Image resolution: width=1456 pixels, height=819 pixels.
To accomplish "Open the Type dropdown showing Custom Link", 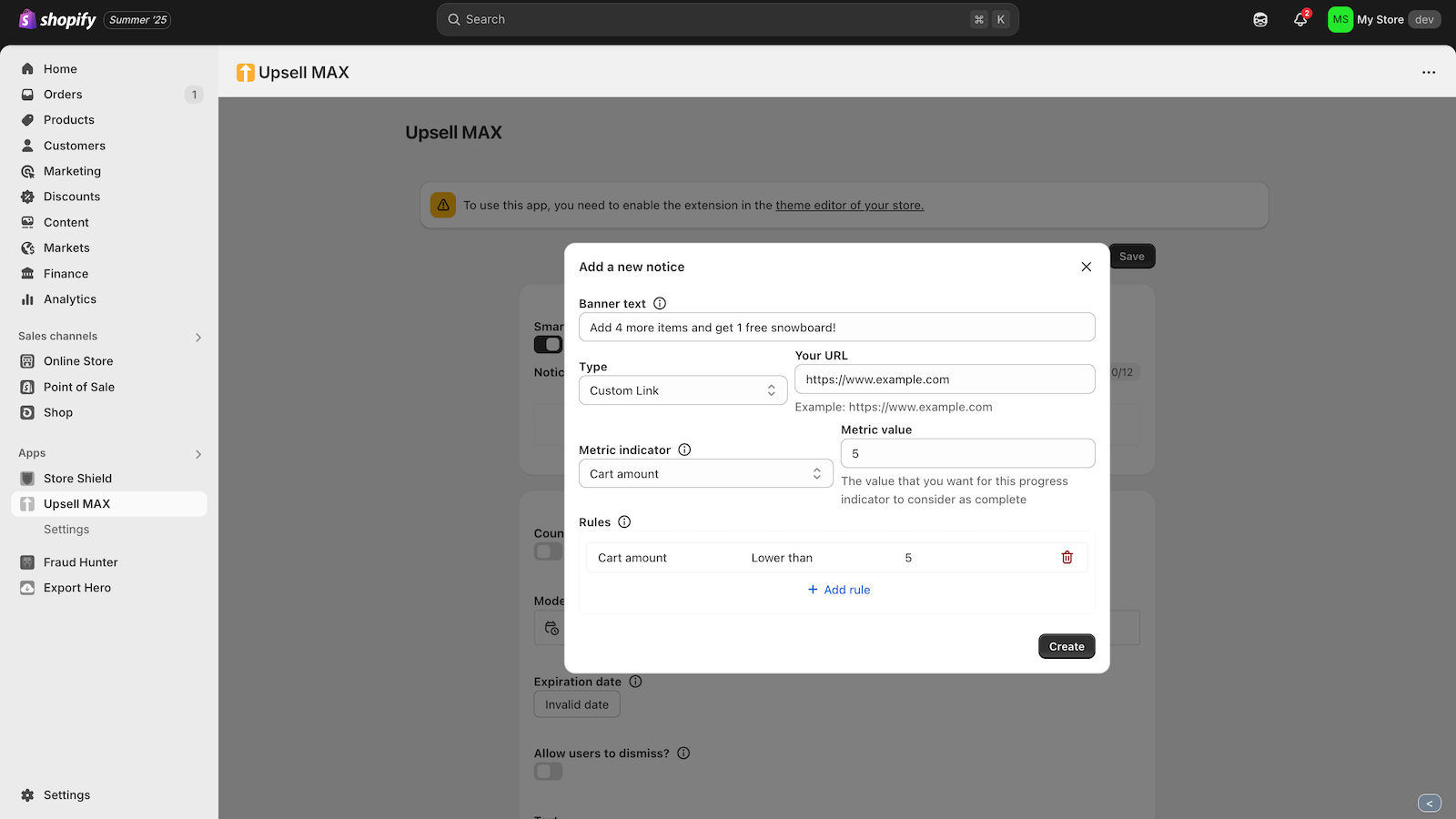I will (x=682, y=389).
